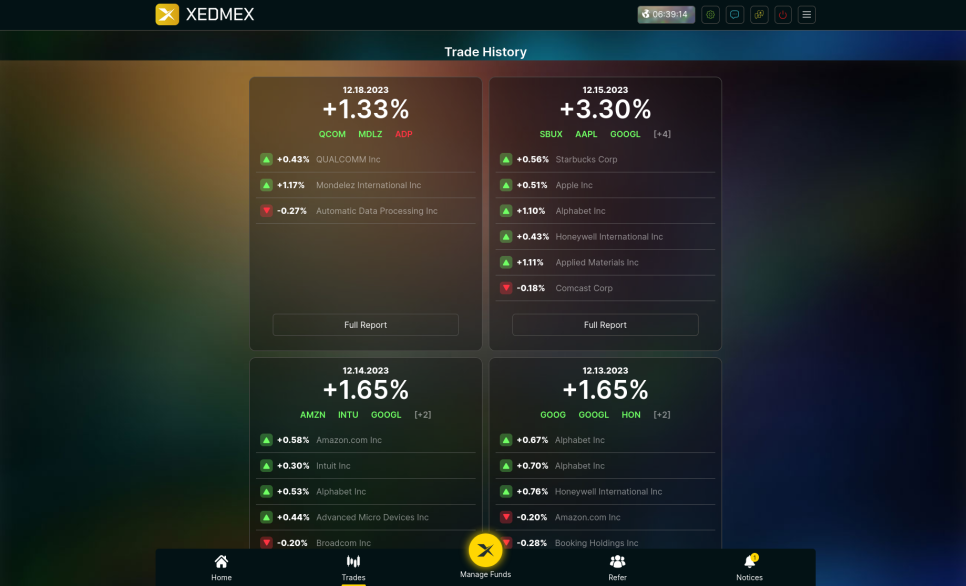Select Automatic Data Processing Inc row

[365, 211]
